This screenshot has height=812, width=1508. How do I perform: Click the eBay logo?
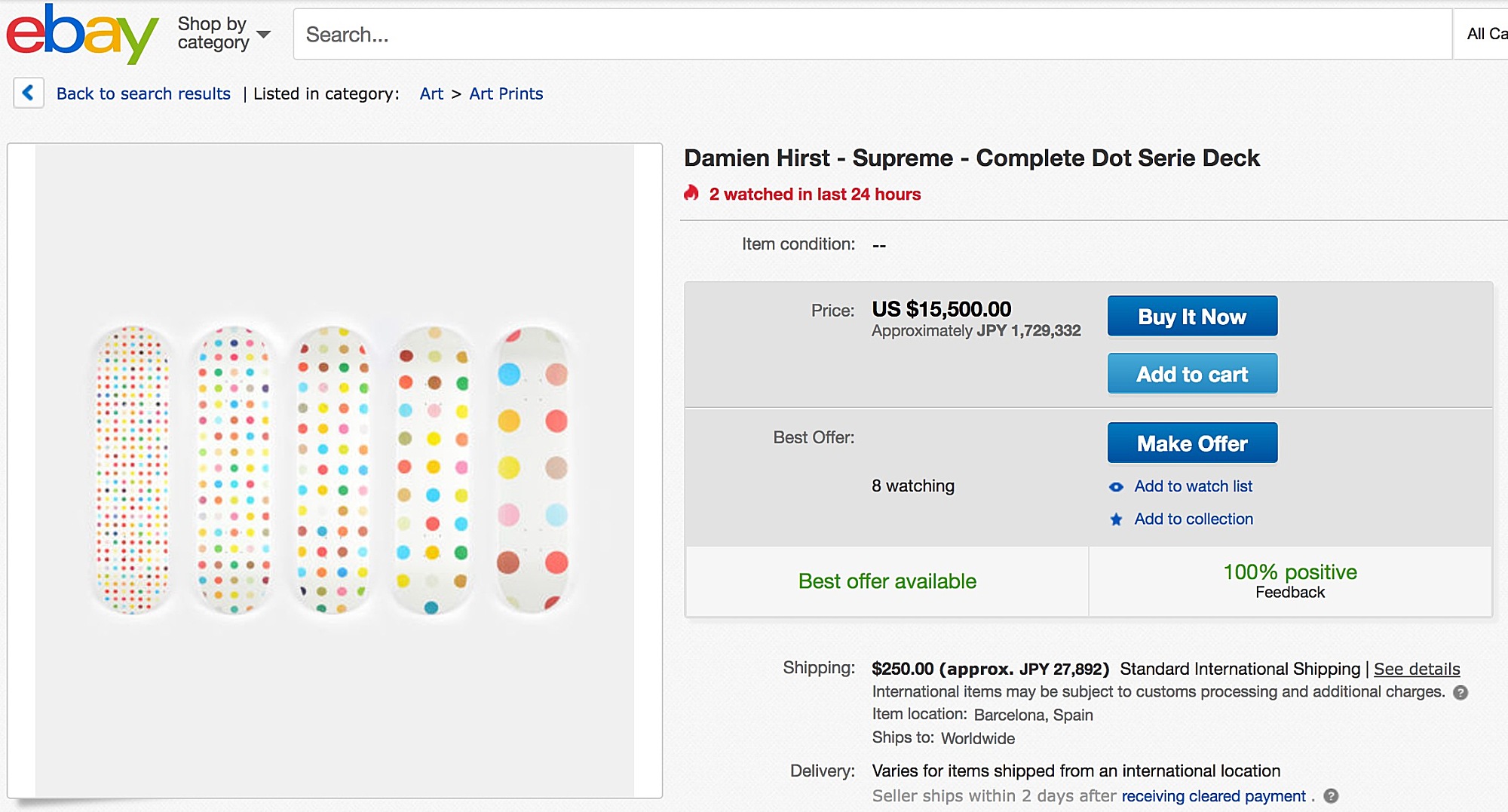tap(81, 34)
